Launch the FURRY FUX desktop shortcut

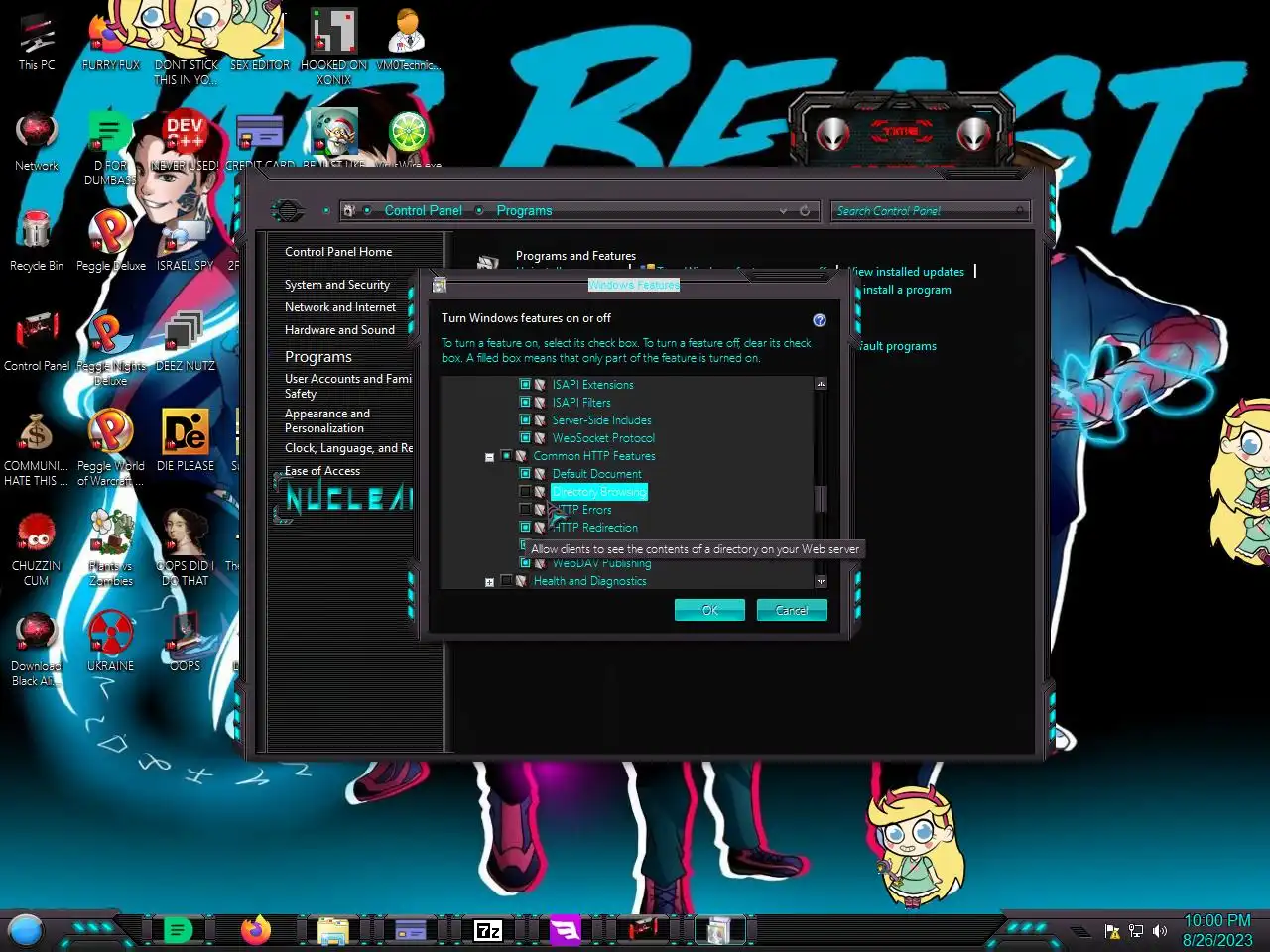pyautogui.click(x=110, y=43)
